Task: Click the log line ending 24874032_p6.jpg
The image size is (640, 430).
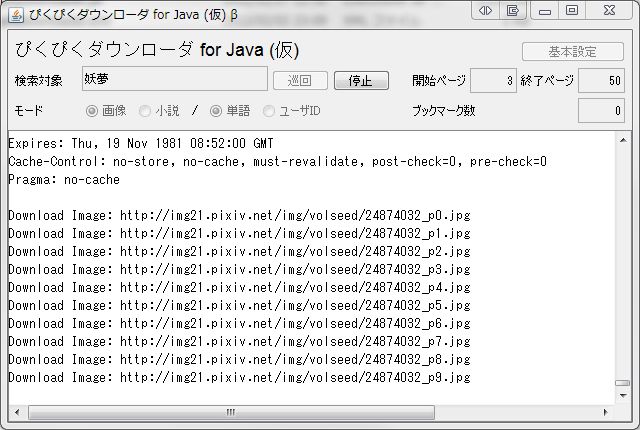Action: (x=240, y=324)
